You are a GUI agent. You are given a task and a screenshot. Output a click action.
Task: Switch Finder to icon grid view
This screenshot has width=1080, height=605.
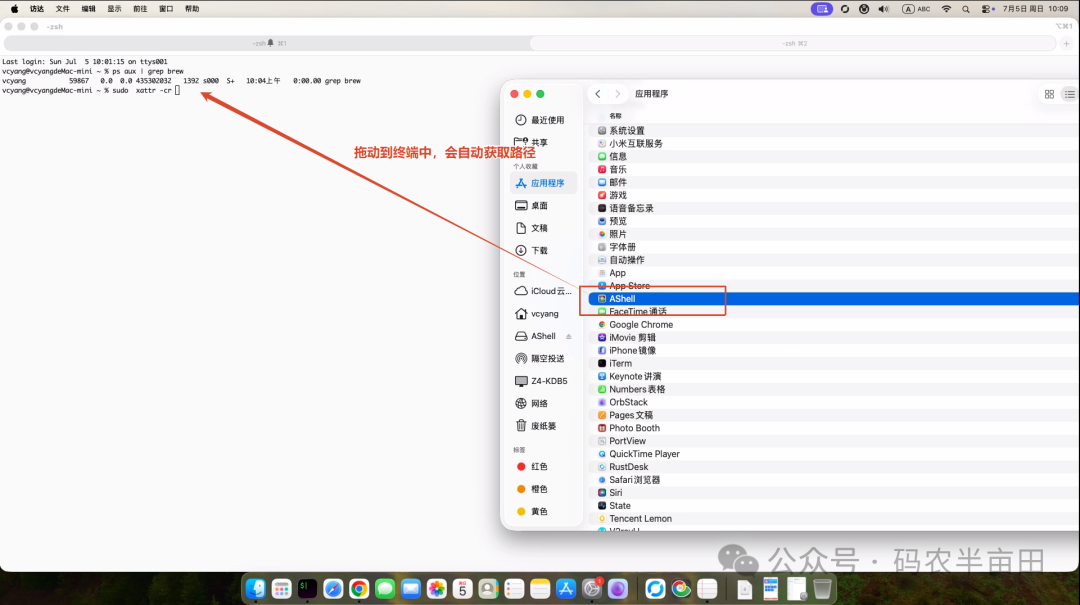point(1049,94)
